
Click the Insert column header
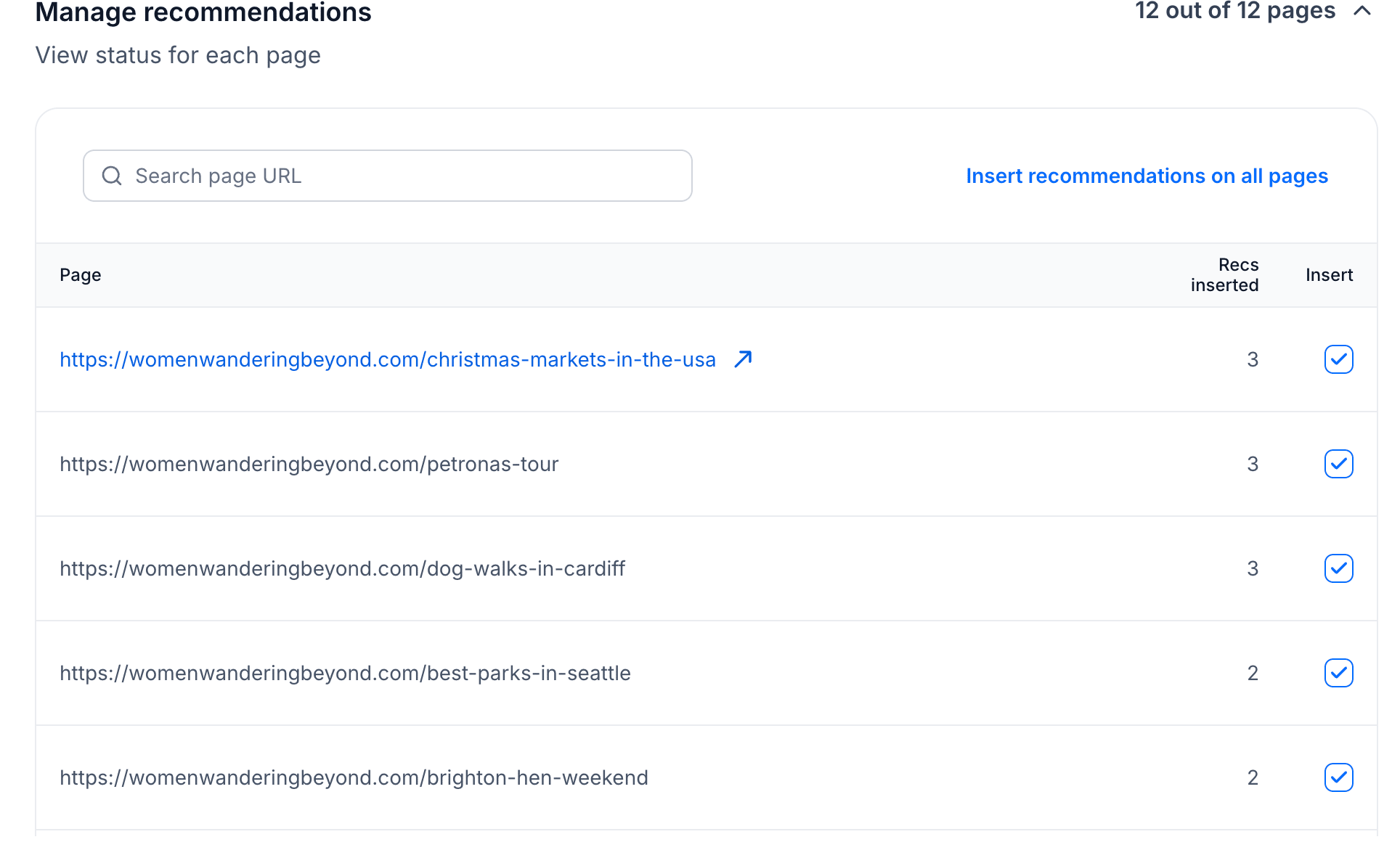[x=1329, y=275]
